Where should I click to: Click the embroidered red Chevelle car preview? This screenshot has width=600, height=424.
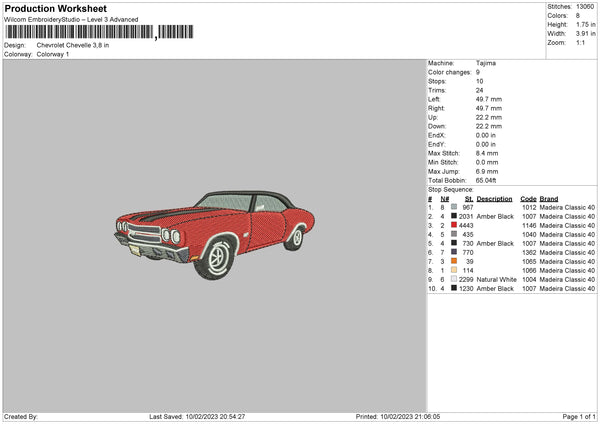coord(214,235)
